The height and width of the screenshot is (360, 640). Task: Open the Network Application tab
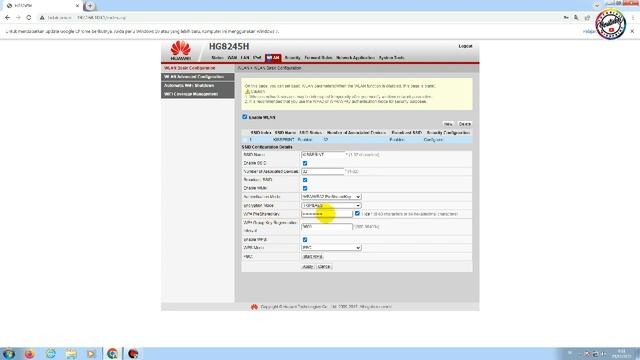pos(355,58)
